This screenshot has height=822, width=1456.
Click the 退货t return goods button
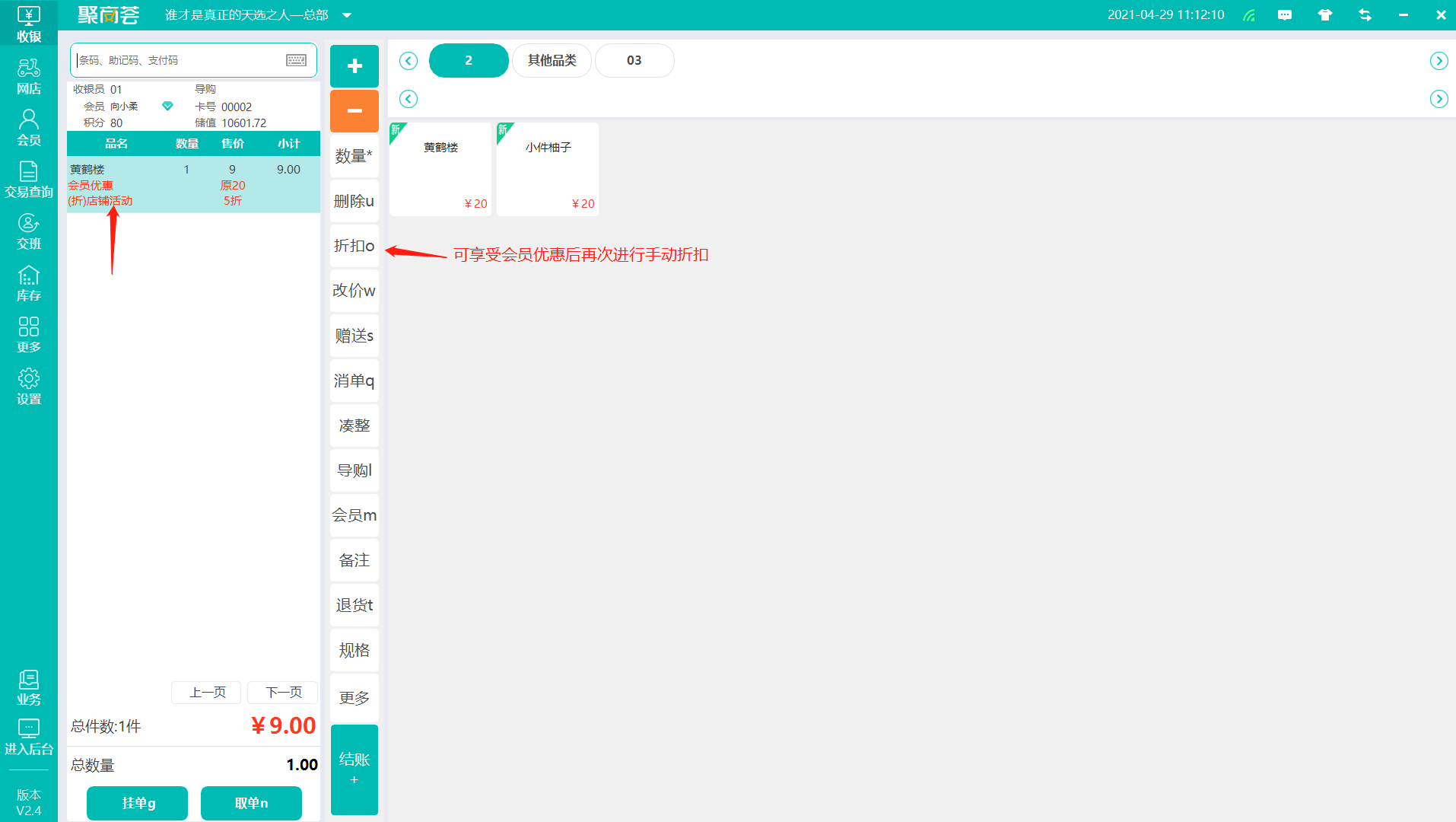click(x=354, y=605)
